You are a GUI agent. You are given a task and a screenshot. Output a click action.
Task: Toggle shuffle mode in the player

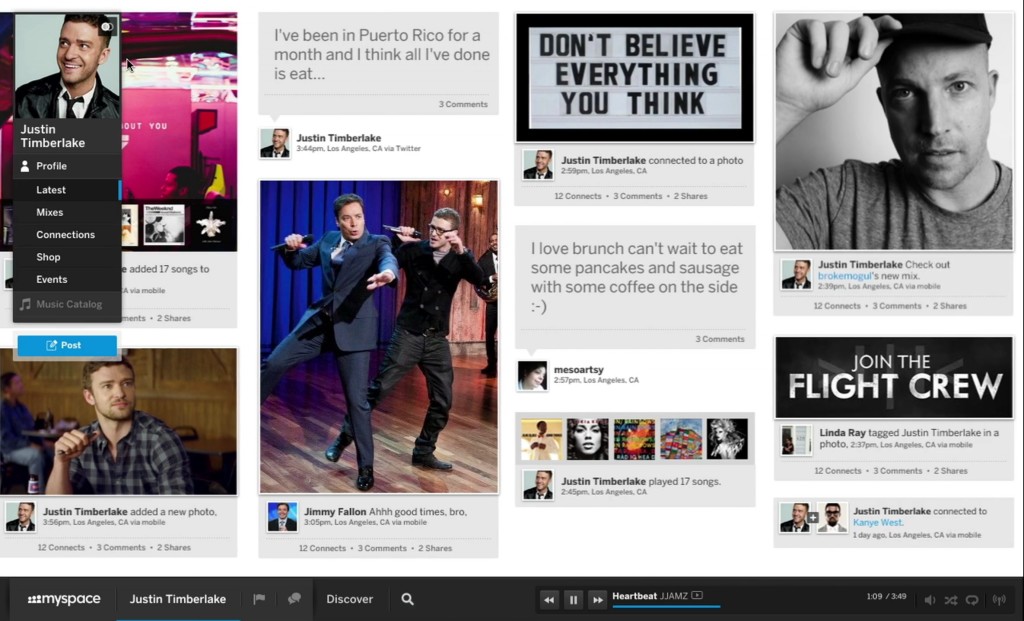950,600
